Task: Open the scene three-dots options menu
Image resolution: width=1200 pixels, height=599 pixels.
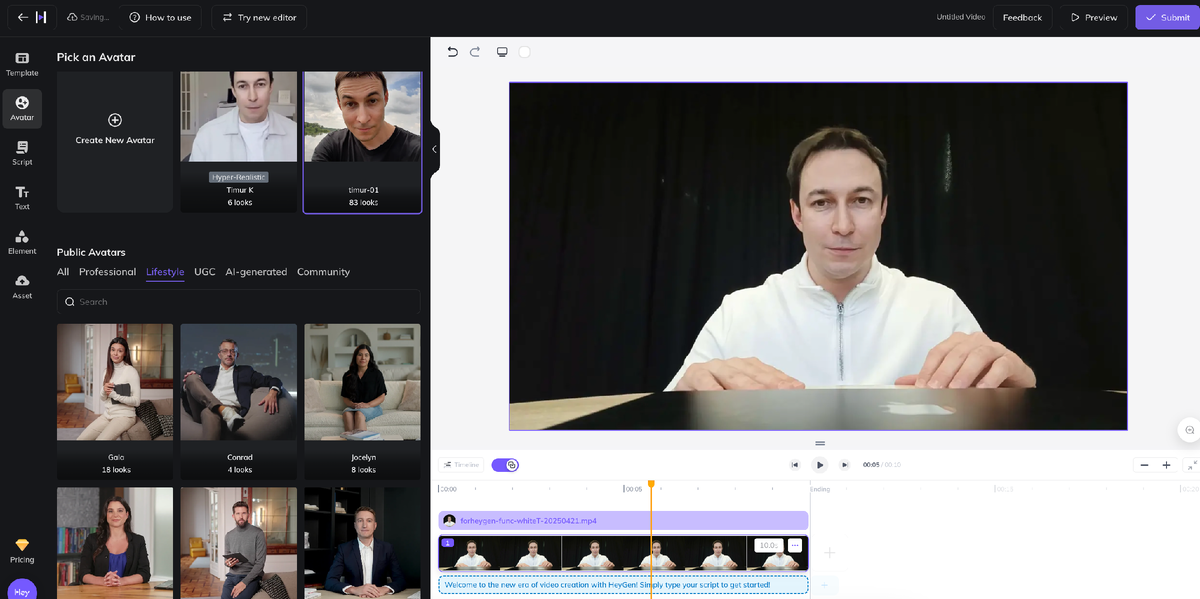Action: pyautogui.click(x=795, y=545)
